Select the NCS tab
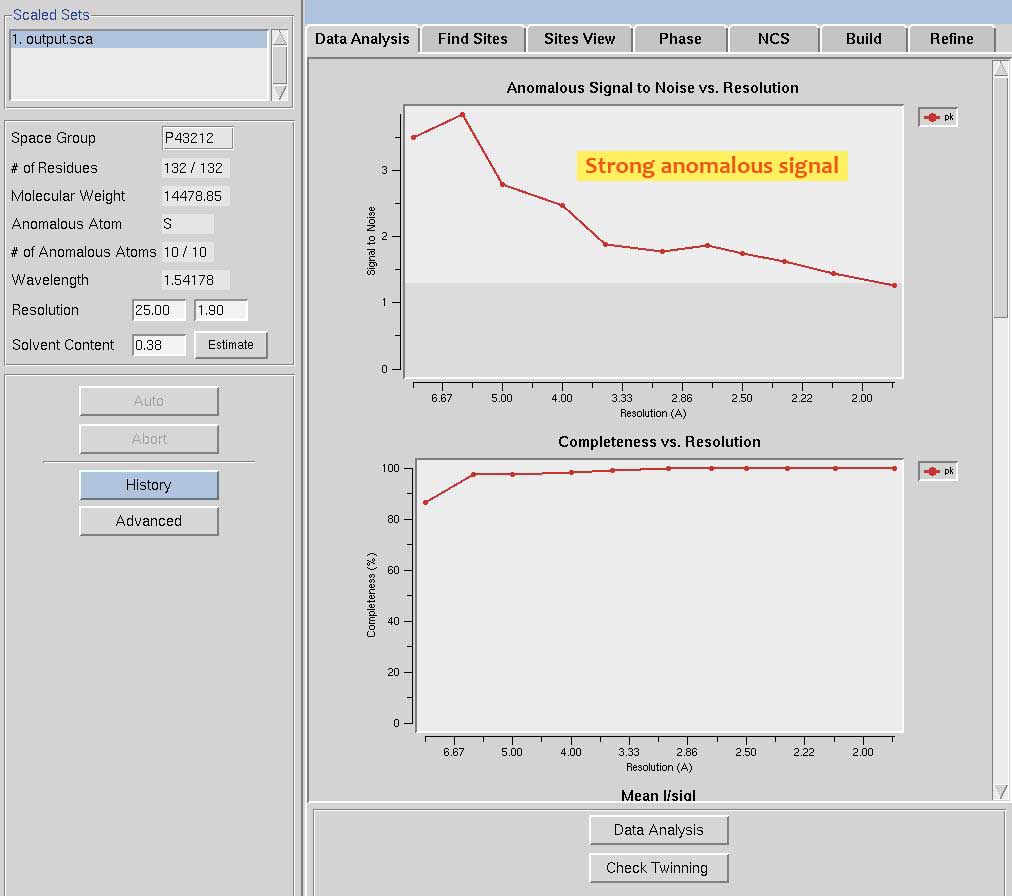 click(x=773, y=39)
